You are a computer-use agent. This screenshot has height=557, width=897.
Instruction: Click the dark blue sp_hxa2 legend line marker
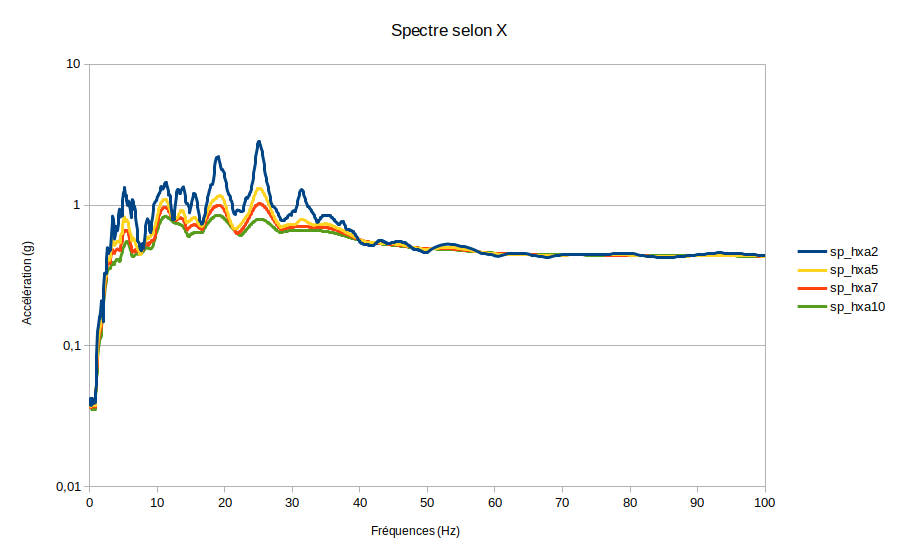(811, 252)
